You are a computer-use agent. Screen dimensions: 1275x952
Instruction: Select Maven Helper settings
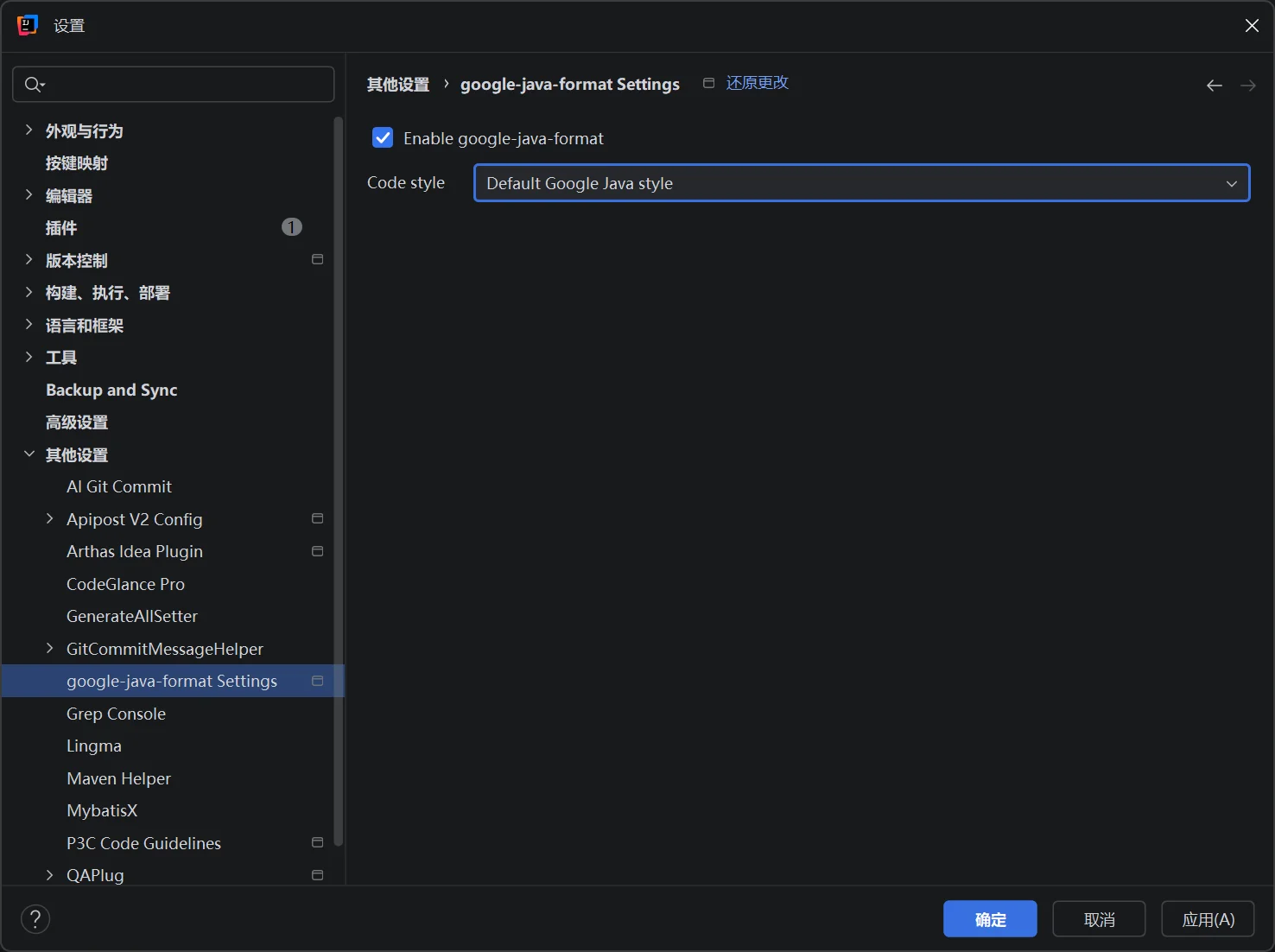click(118, 778)
